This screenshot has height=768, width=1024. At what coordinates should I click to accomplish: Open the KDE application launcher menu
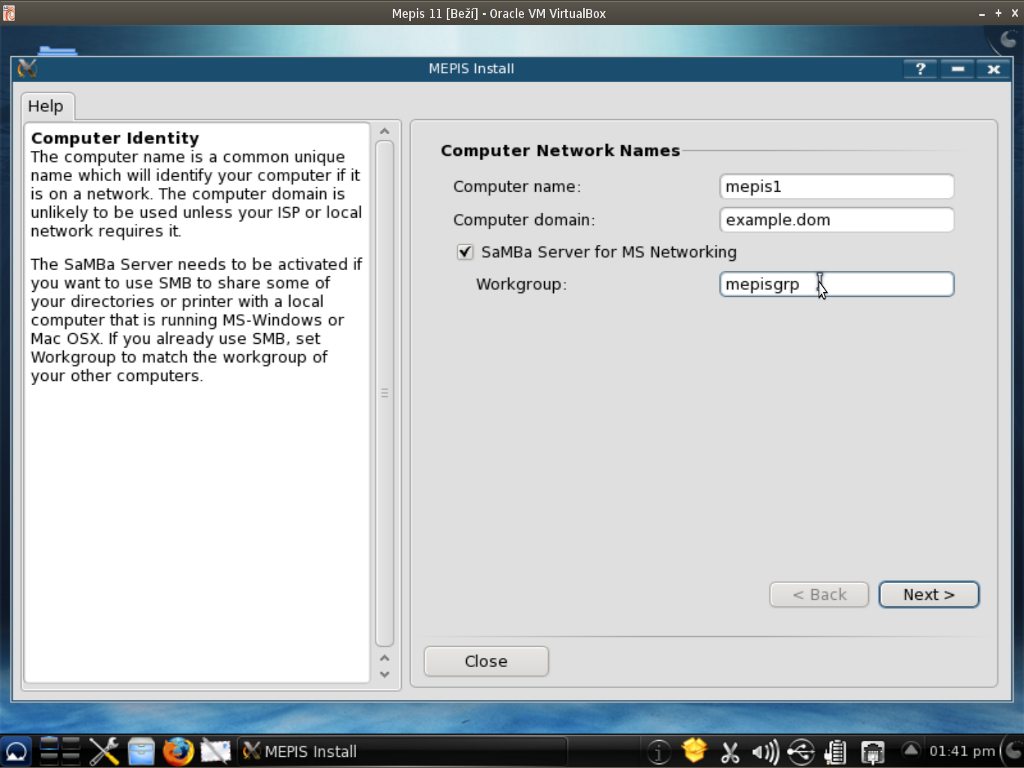pyautogui.click(x=16, y=752)
